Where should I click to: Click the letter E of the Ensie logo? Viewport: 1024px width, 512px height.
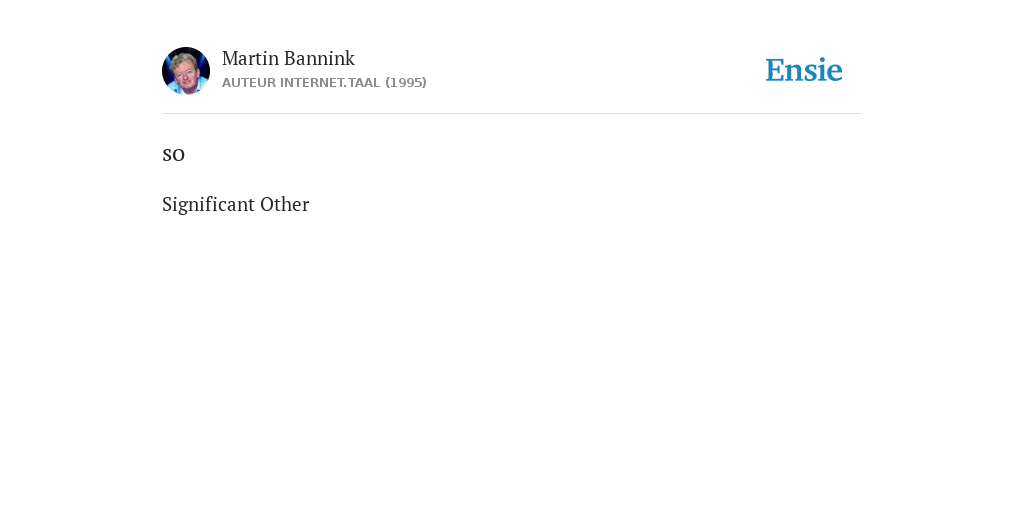775,71
